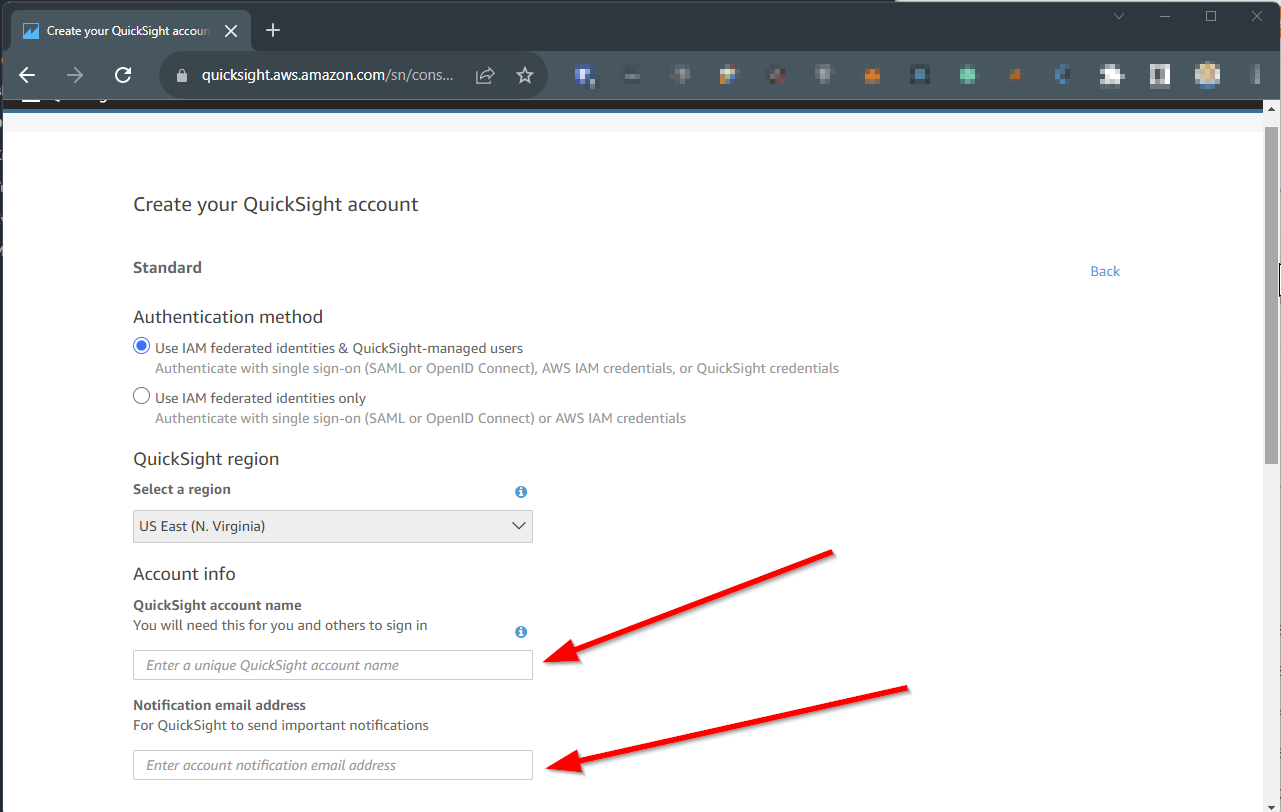
Task: Click the info icon beside QuickSight account name
Action: (x=520, y=632)
